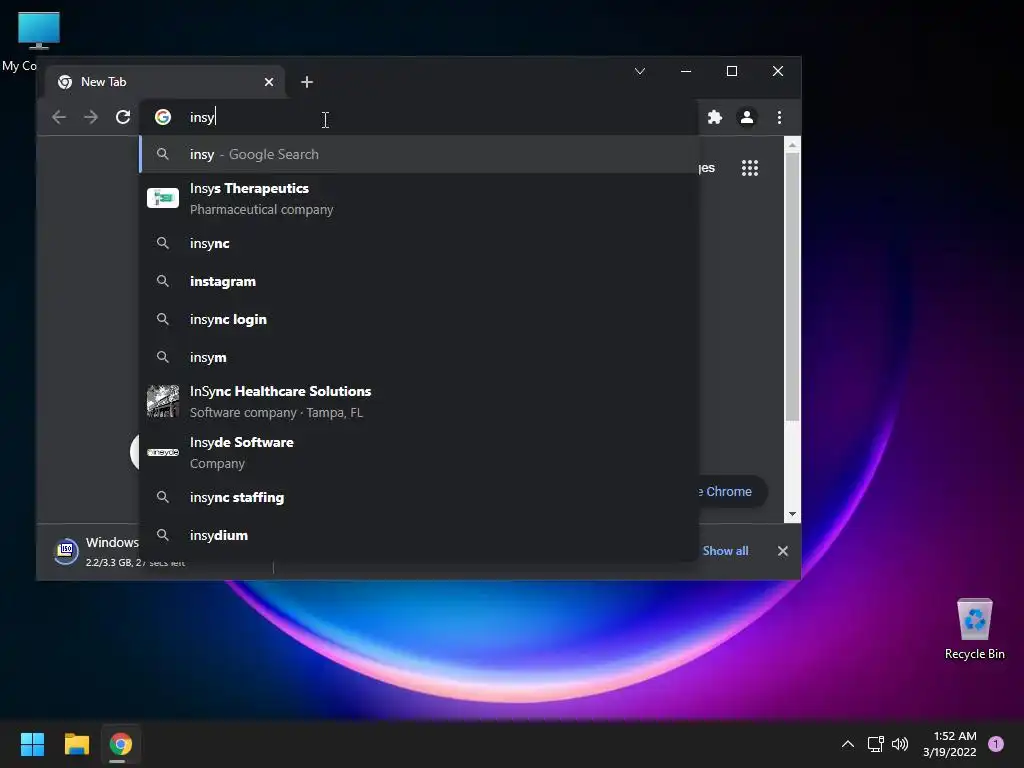Click the volume speaker tray icon
This screenshot has width=1024, height=768.
[900, 744]
